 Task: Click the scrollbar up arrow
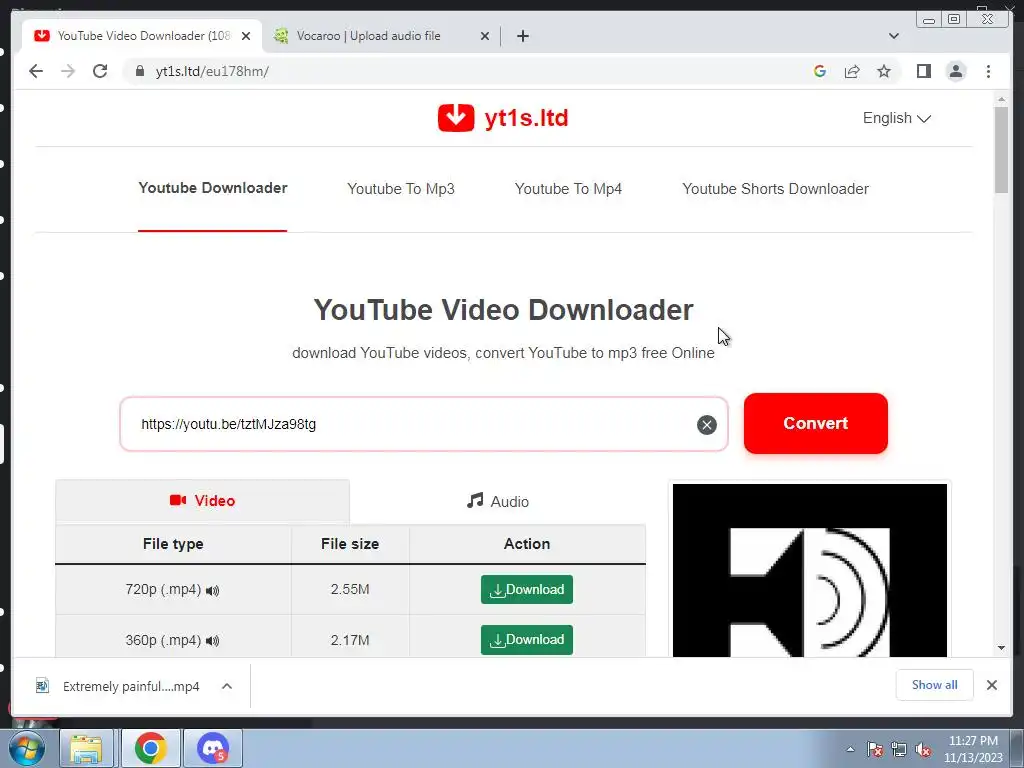[x=1001, y=99]
